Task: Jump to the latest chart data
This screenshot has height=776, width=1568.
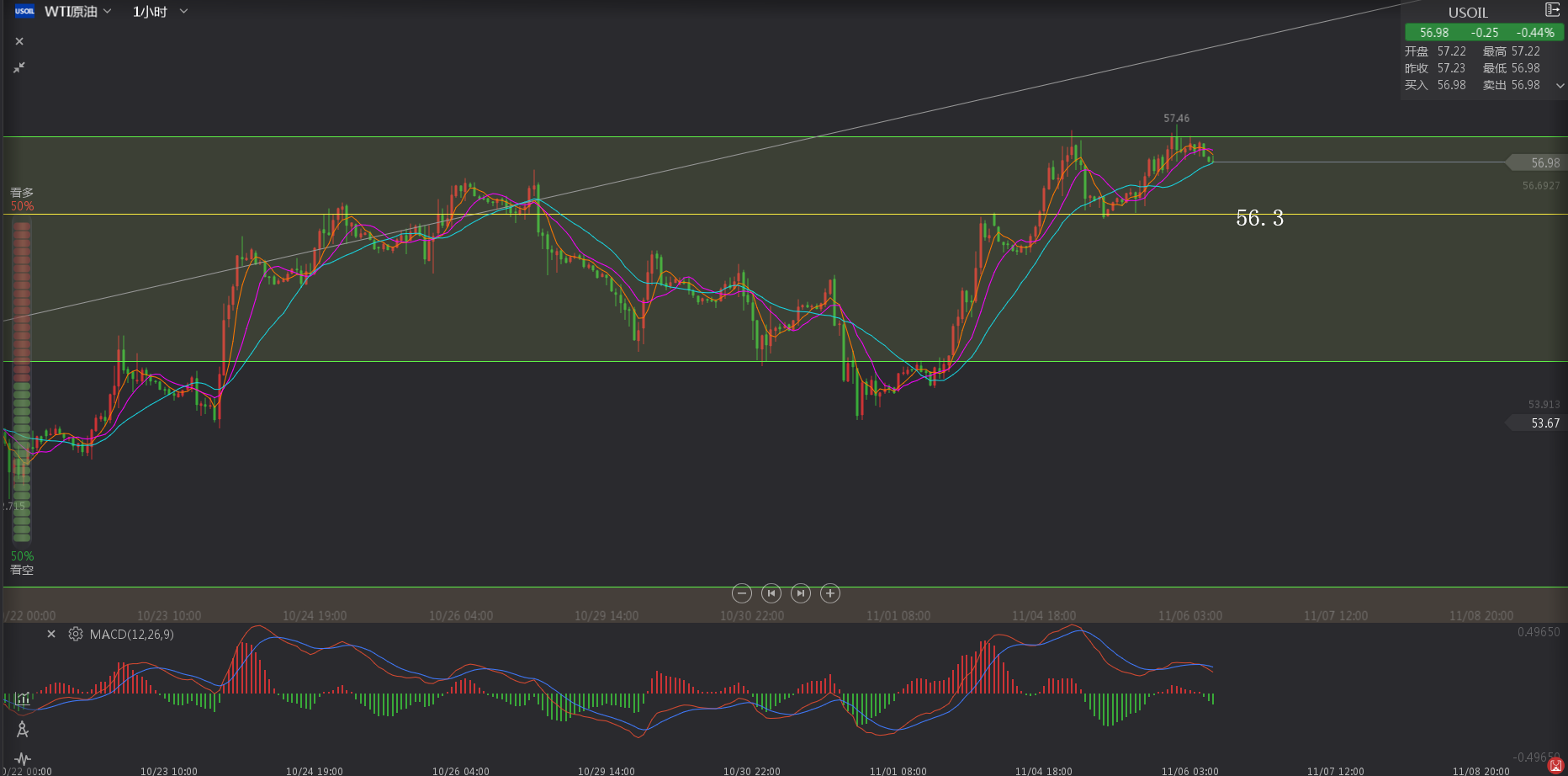Action: coord(801,593)
